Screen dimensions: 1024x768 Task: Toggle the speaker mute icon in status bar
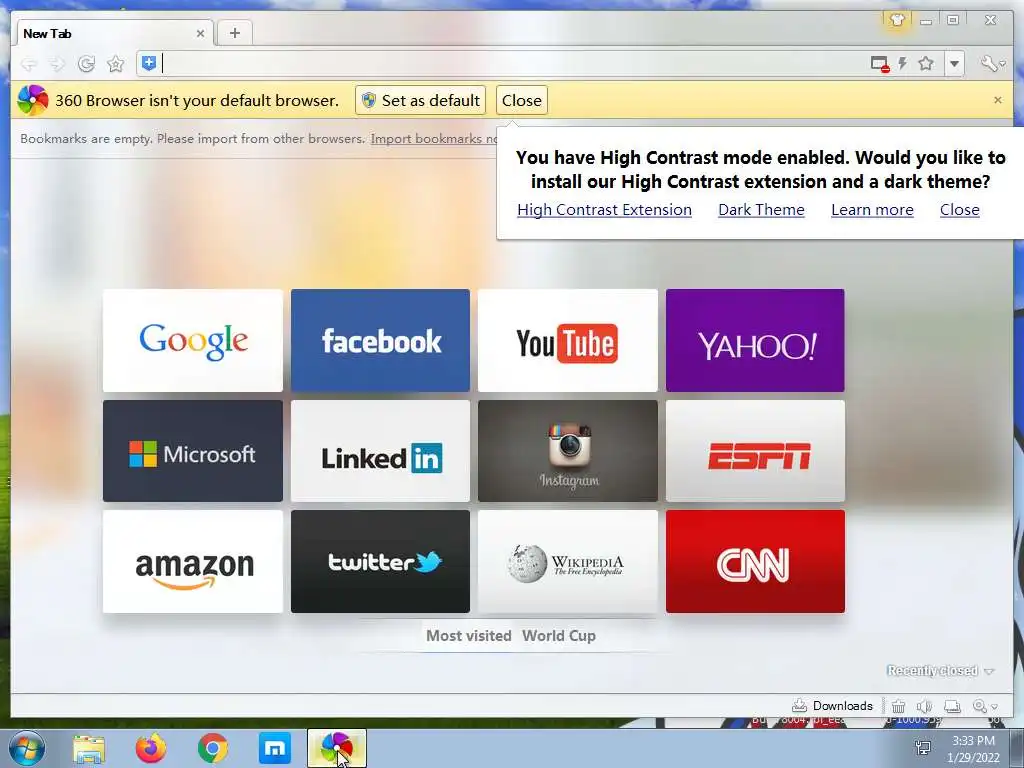[924, 706]
